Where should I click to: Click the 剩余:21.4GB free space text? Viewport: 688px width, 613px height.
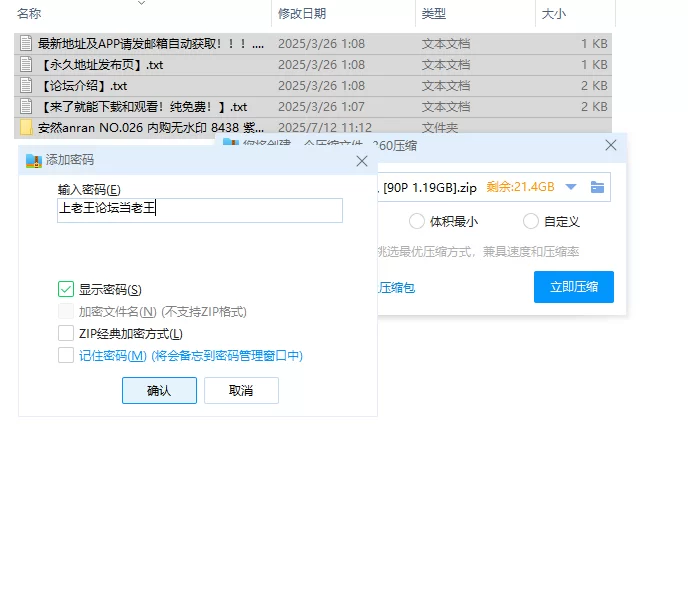[x=520, y=187]
